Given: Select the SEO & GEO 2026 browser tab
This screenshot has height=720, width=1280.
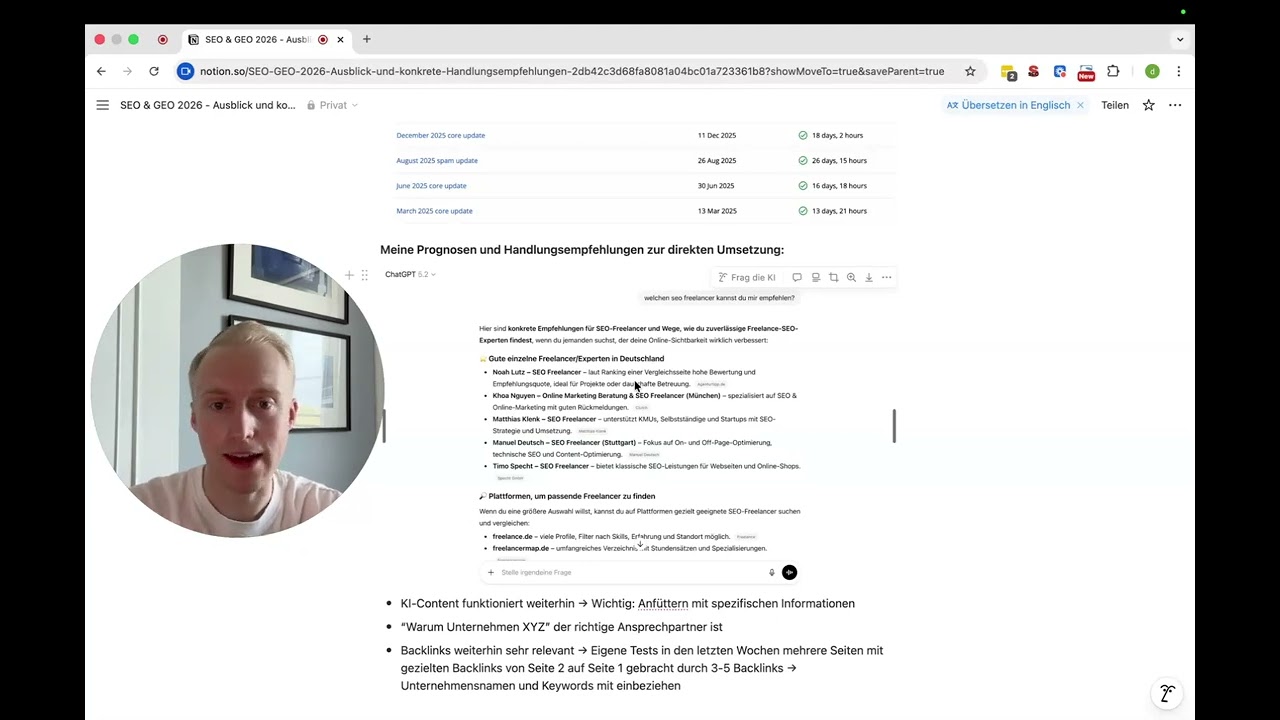Looking at the screenshot, I should (266, 40).
